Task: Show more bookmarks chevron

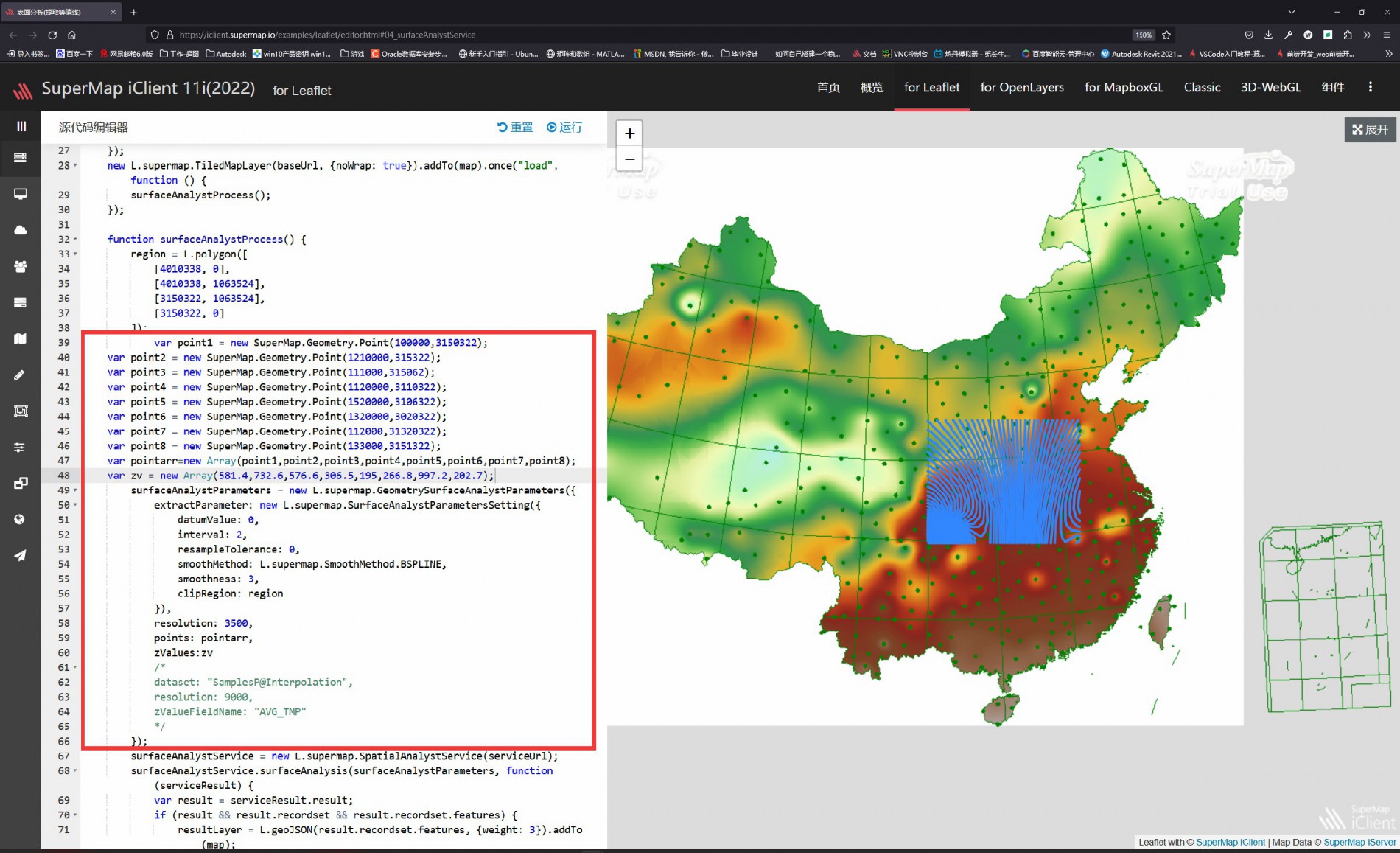Action: (1389, 53)
